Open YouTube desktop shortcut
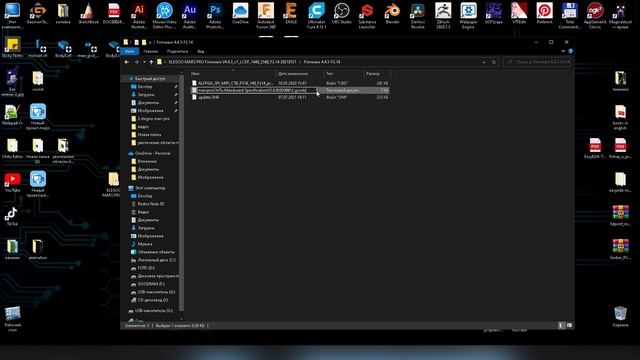 pyautogui.click(x=12, y=182)
